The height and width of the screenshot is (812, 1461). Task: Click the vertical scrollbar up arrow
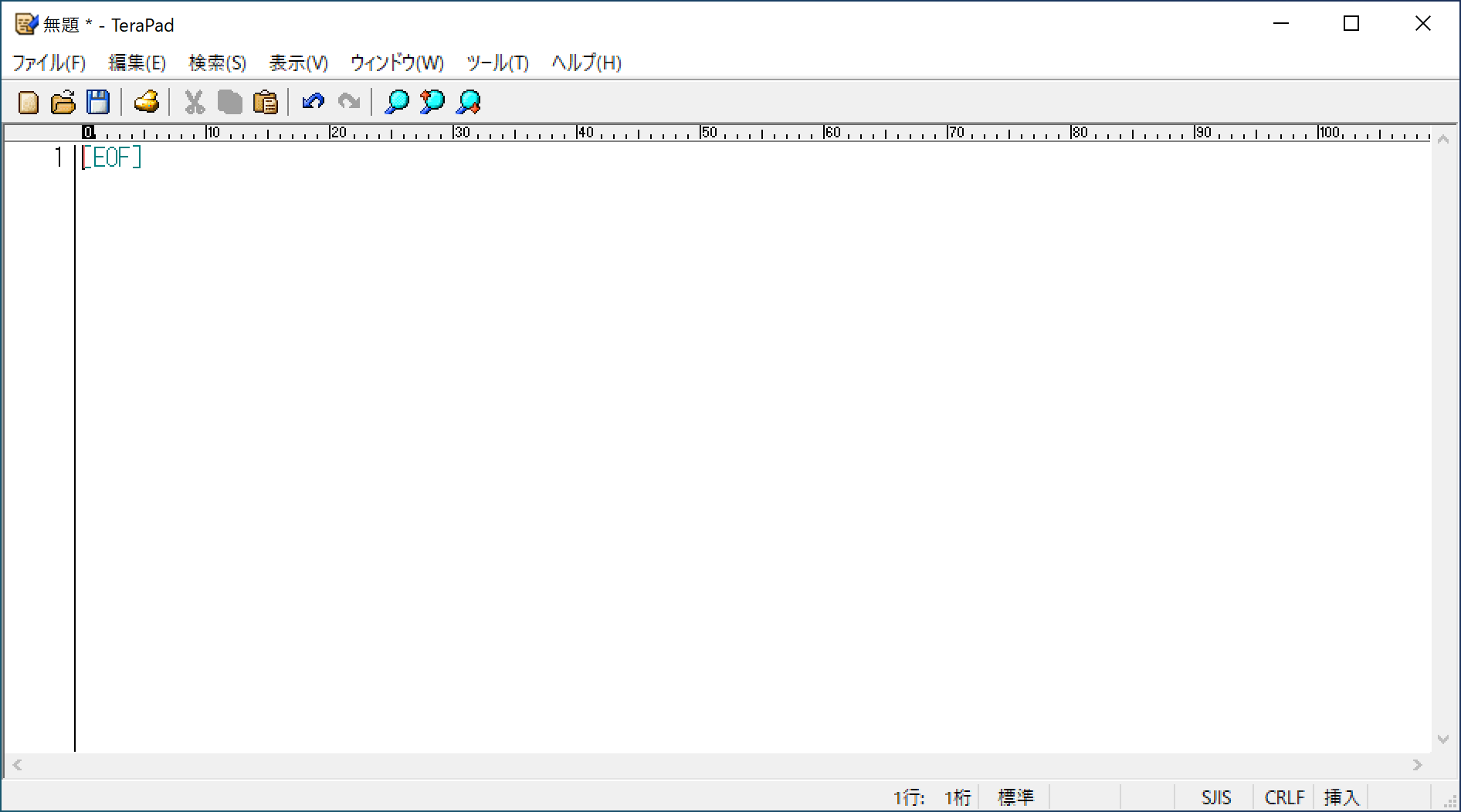pyautogui.click(x=1442, y=139)
